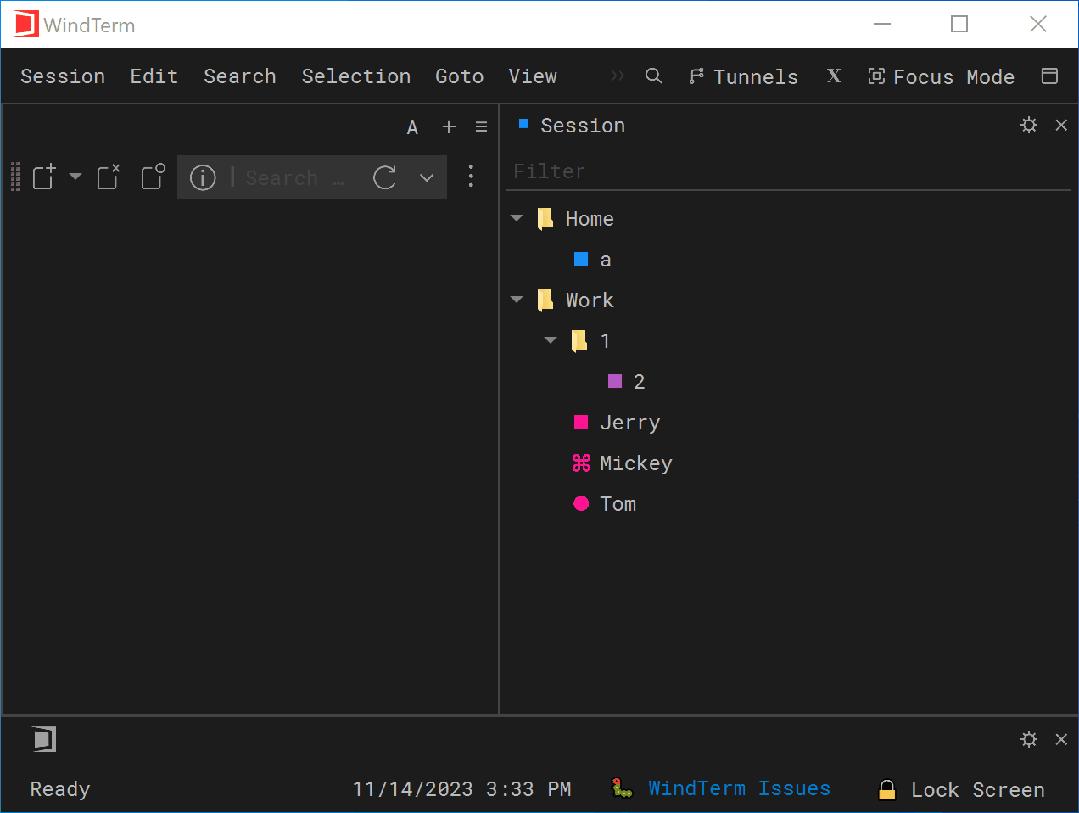Open the search options chevron dropdown
This screenshot has height=813, width=1079.
426,177
